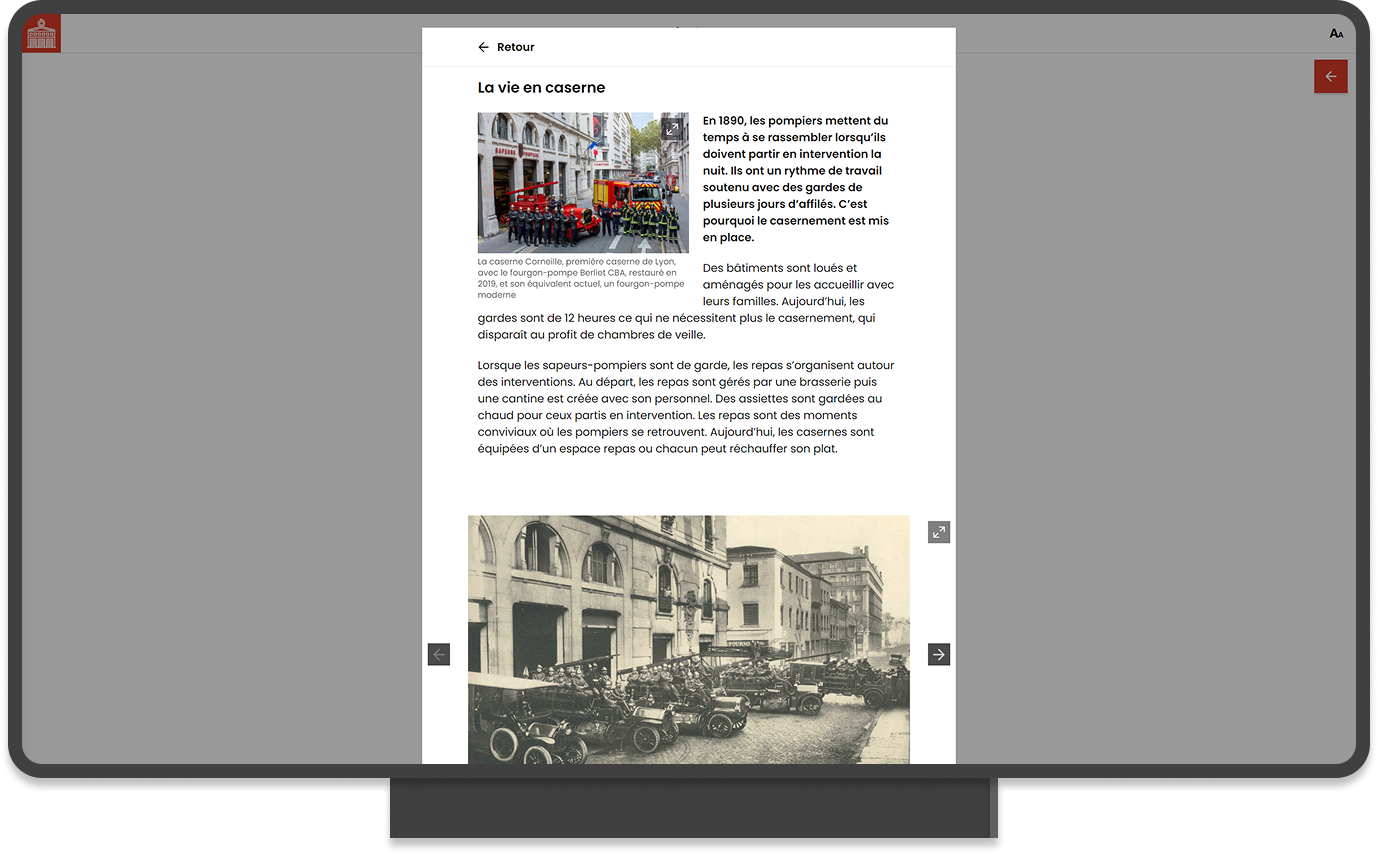
Task: Go to the previous carousel slide
Action: tap(439, 654)
